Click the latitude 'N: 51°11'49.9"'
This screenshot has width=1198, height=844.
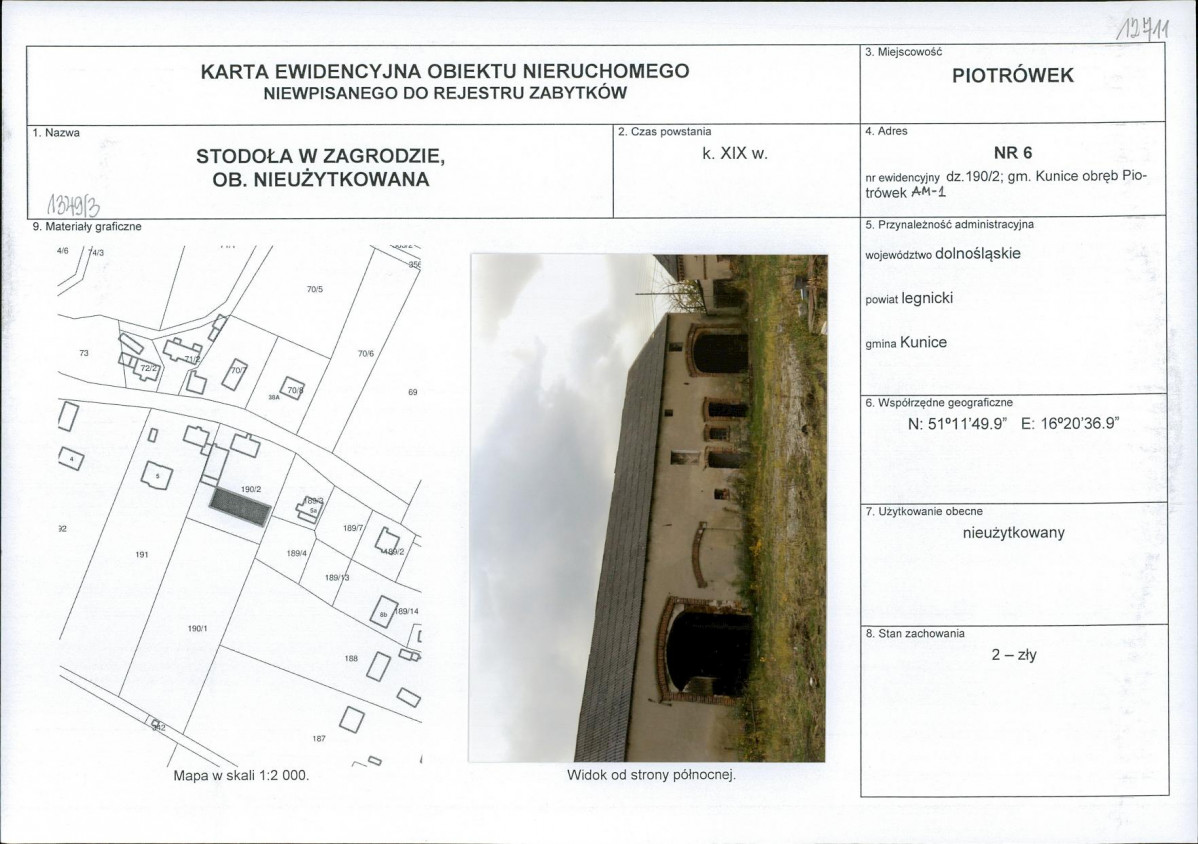point(955,424)
